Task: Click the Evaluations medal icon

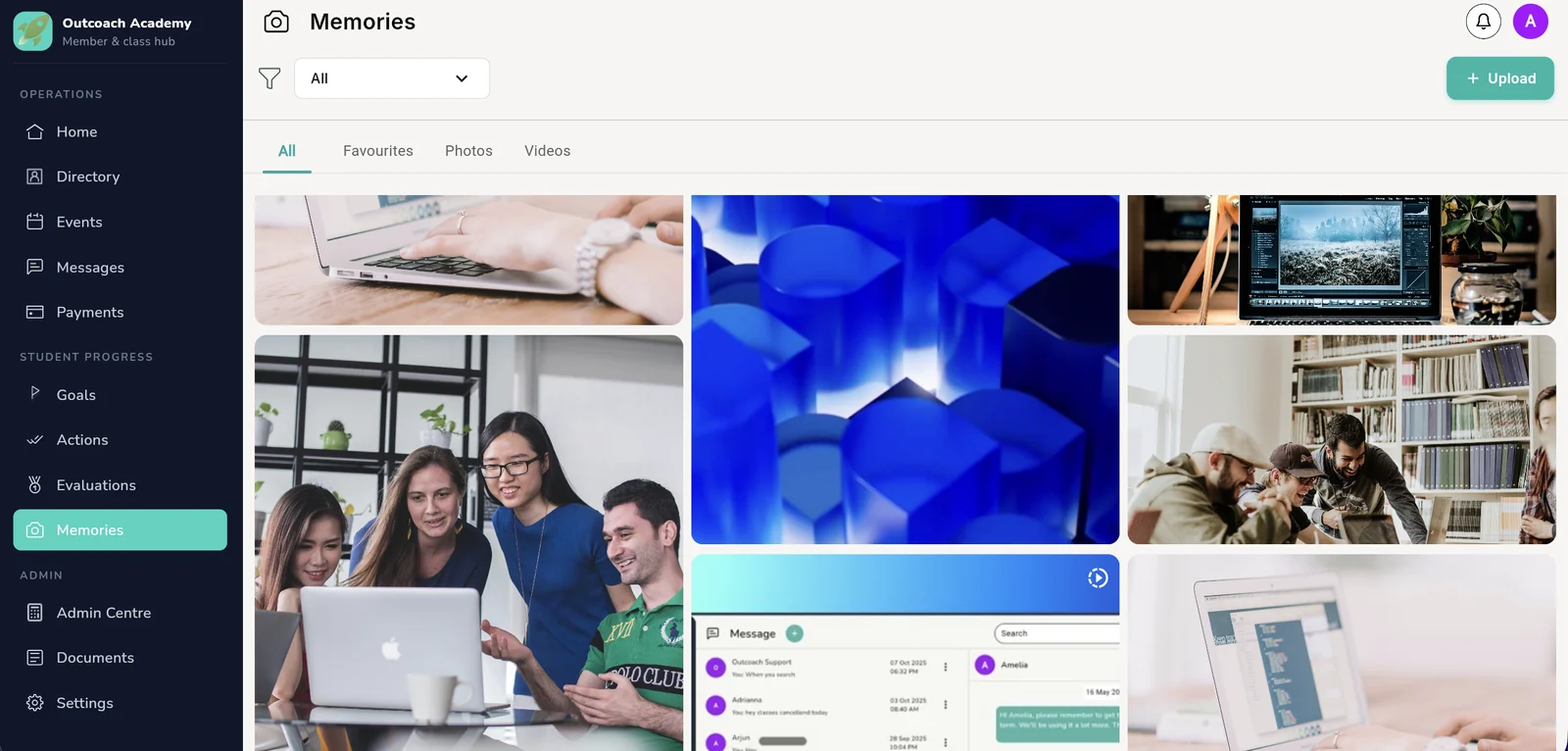Action: tap(35, 484)
